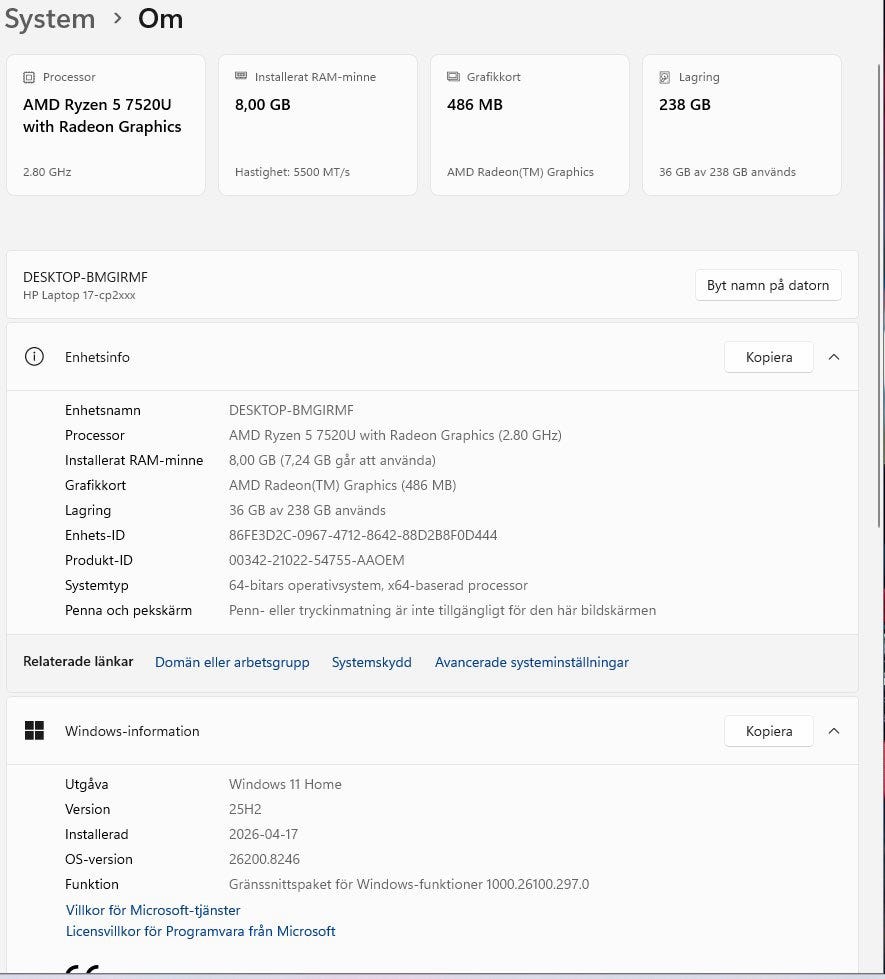
Task: Click the Enhetsinfo info circle icon
Action: click(x=35, y=357)
